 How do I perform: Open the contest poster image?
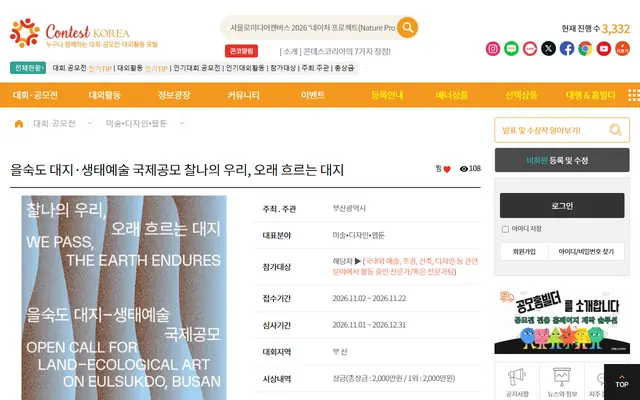click(x=124, y=298)
